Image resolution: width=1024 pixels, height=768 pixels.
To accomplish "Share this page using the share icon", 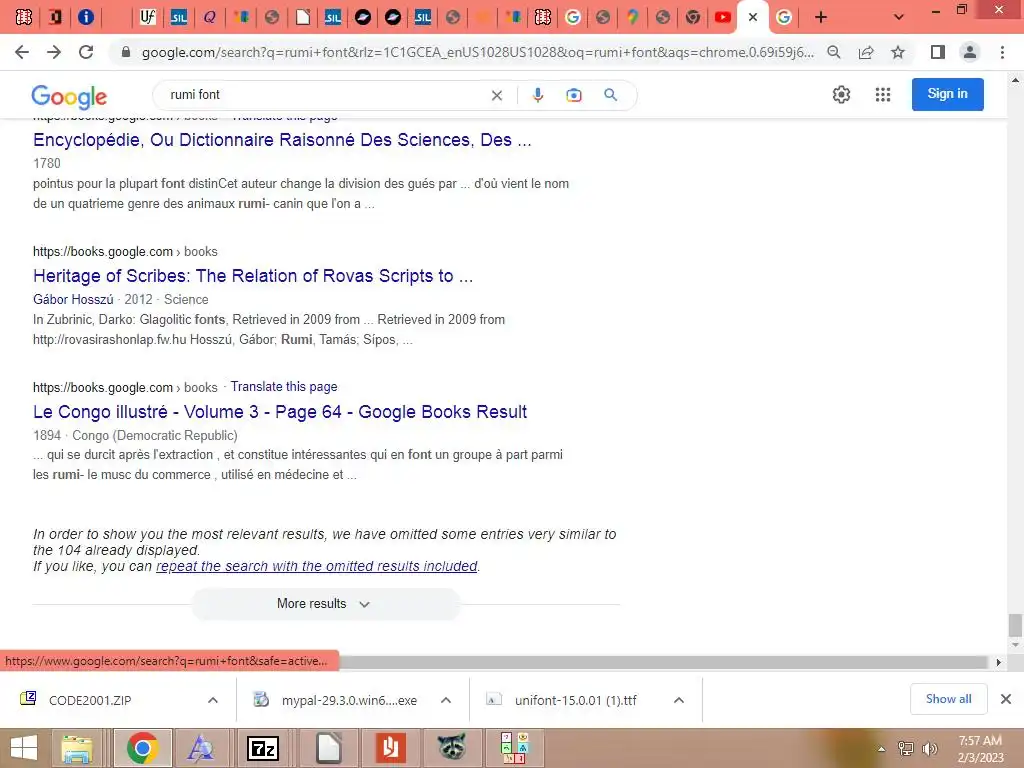I will 866,52.
